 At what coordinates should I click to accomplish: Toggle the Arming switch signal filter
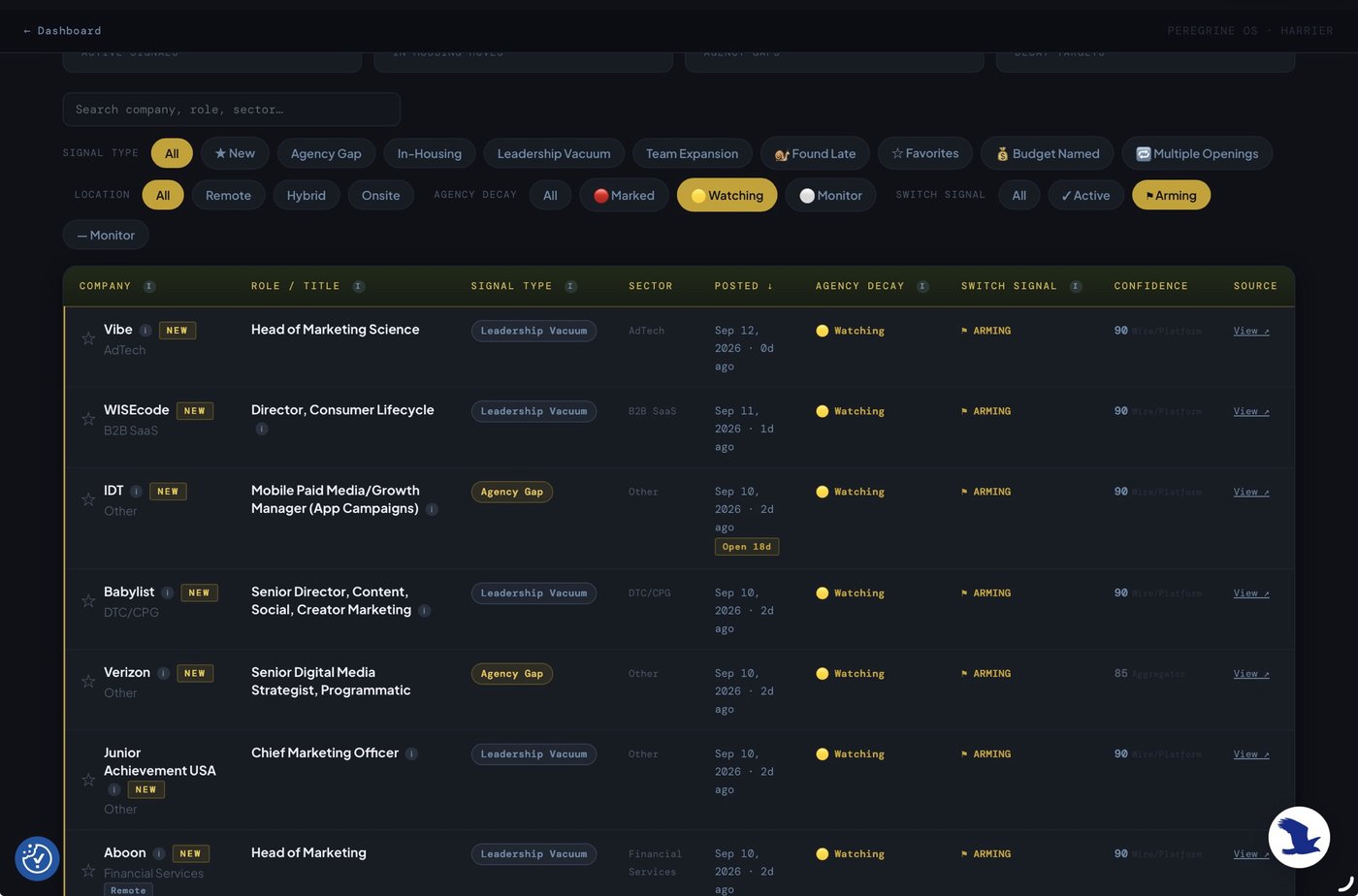coord(1171,195)
